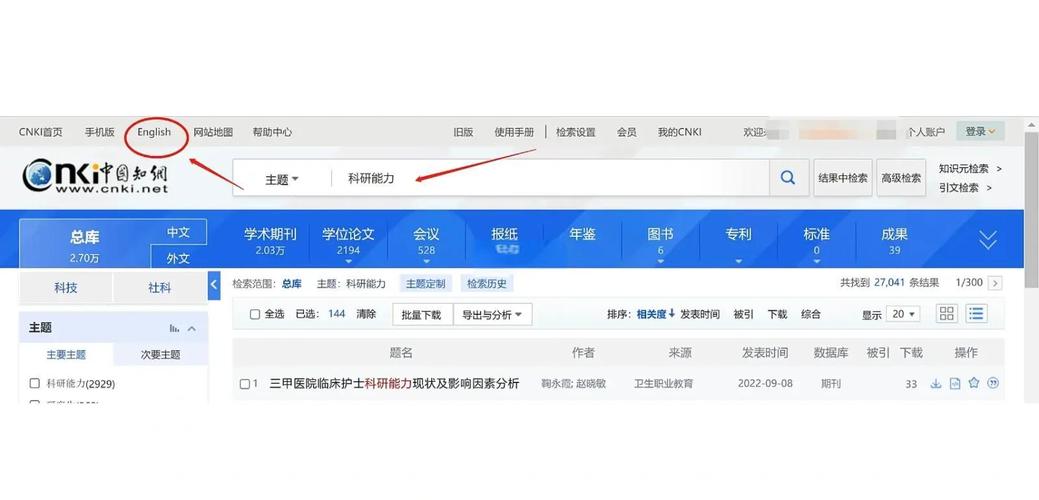
Task: Click the 批量下载 button
Action: [x=421, y=315]
